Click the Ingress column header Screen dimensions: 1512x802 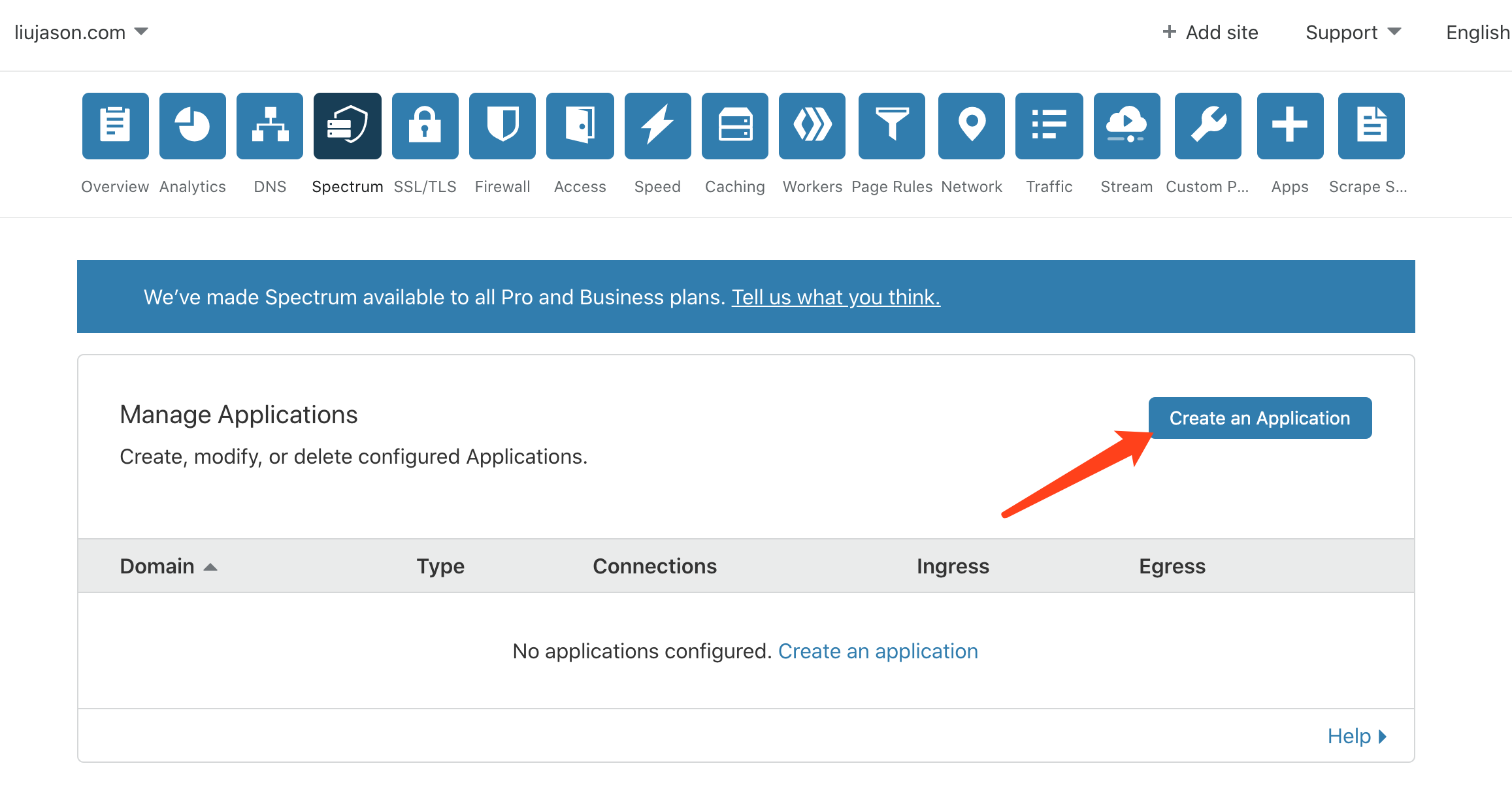(x=953, y=566)
